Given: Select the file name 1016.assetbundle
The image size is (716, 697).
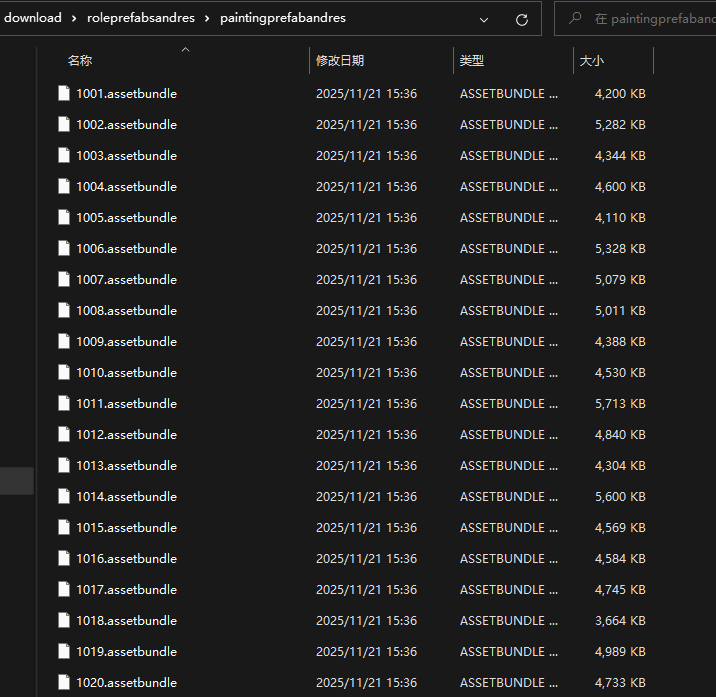Looking at the screenshot, I should (x=126, y=559).
